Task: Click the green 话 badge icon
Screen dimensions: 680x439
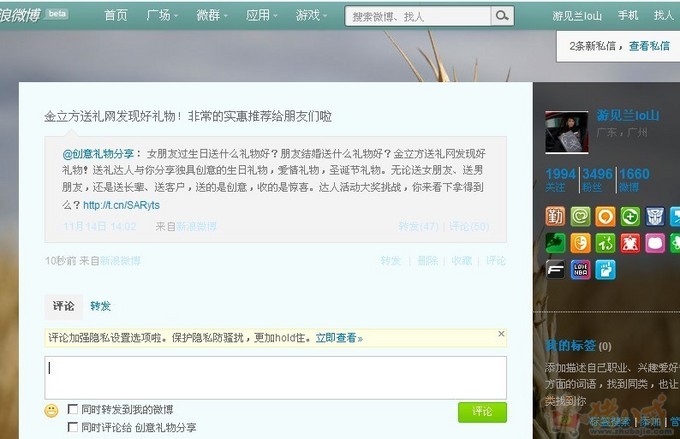Action: click(x=605, y=243)
